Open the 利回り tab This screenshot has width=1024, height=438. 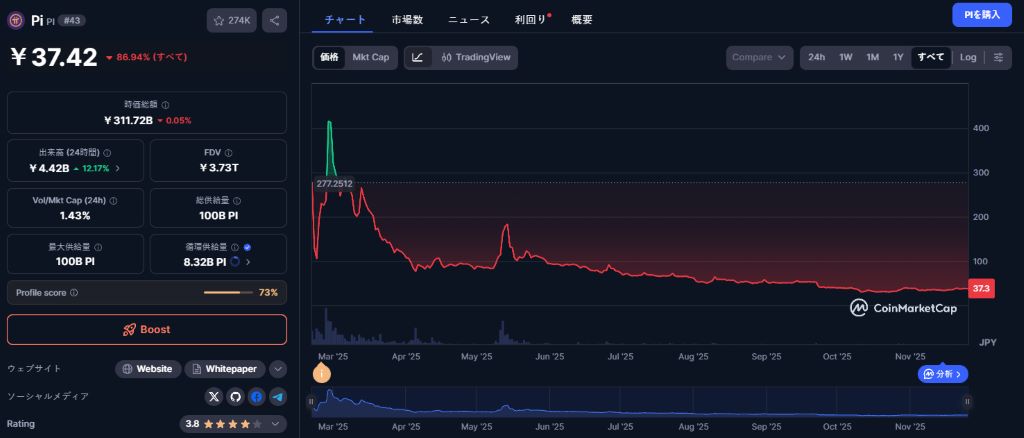pyautogui.click(x=530, y=20)
